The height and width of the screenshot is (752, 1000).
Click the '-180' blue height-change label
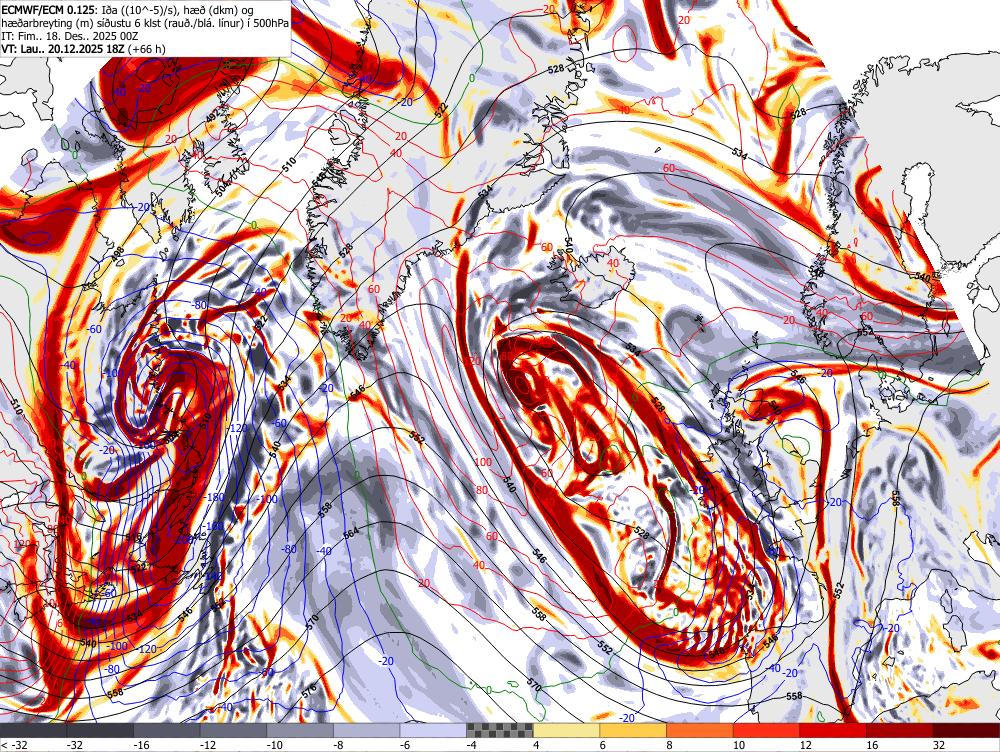[x=215, y=497]
